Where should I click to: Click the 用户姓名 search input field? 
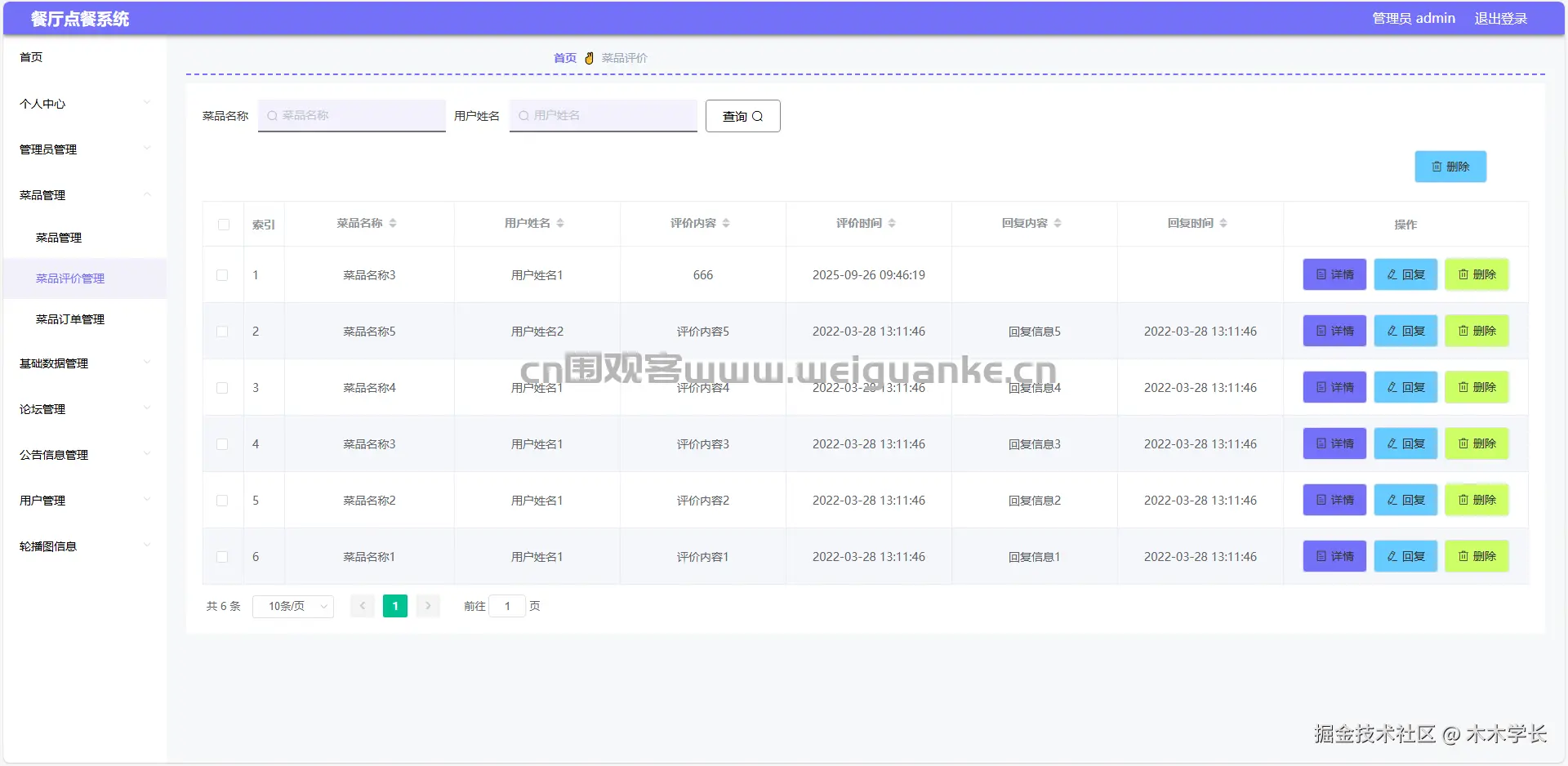click(x=604, y=116)
